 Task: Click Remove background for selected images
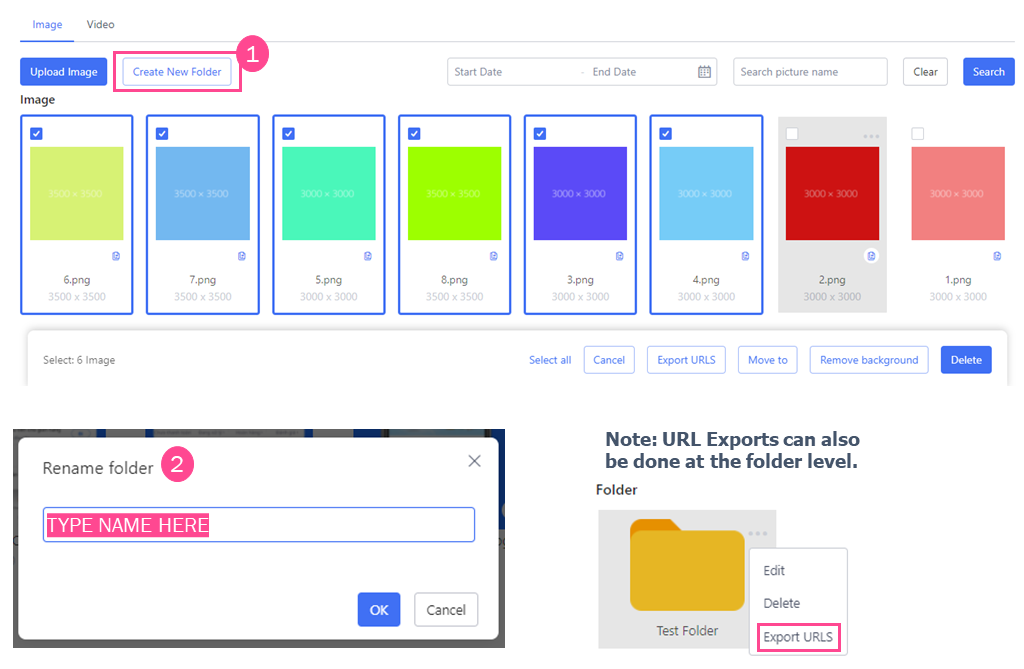click(x=868, y=359)
